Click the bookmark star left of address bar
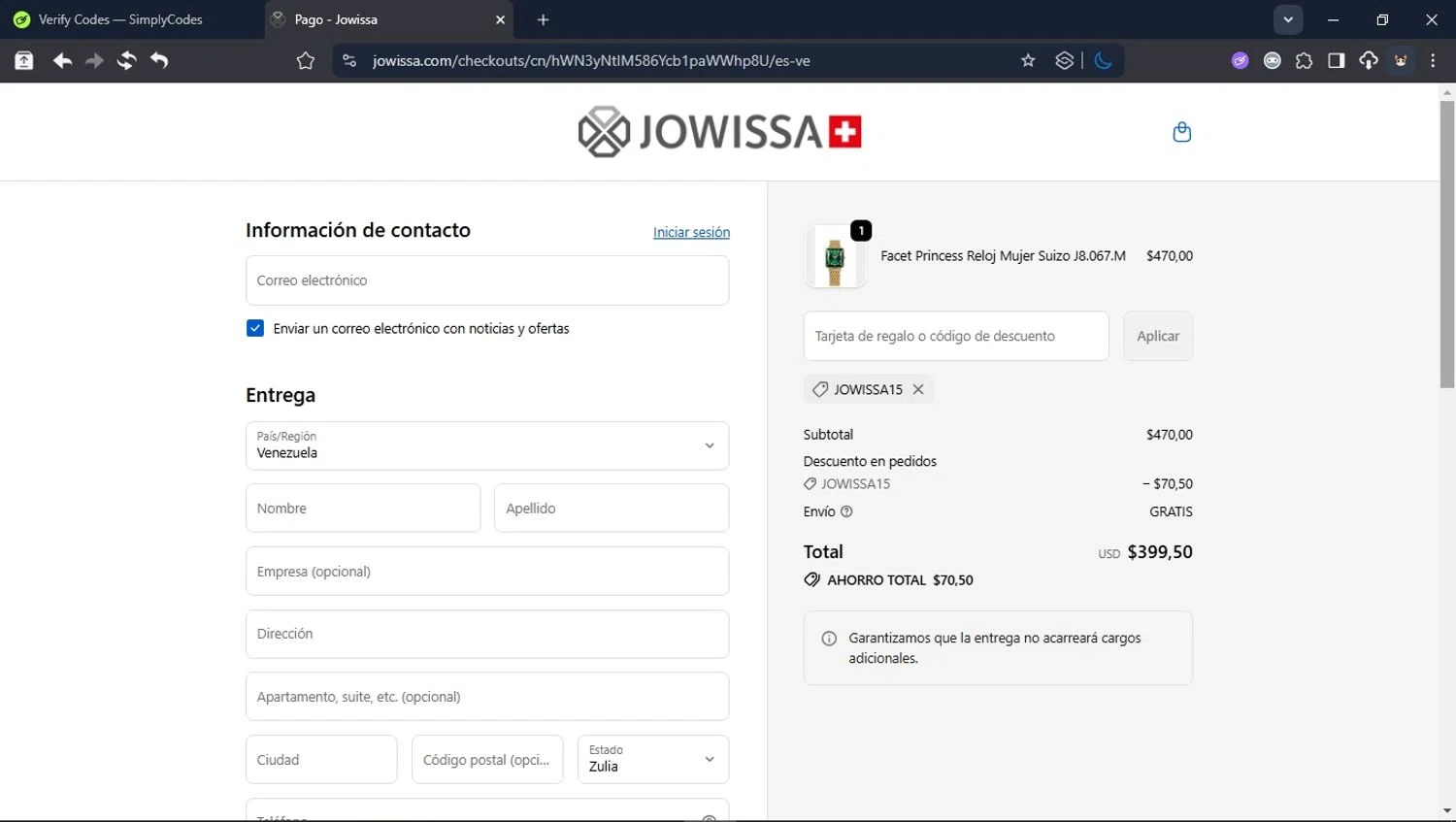The height and width of the screenshot is (822, 1456). coord(306,61)
